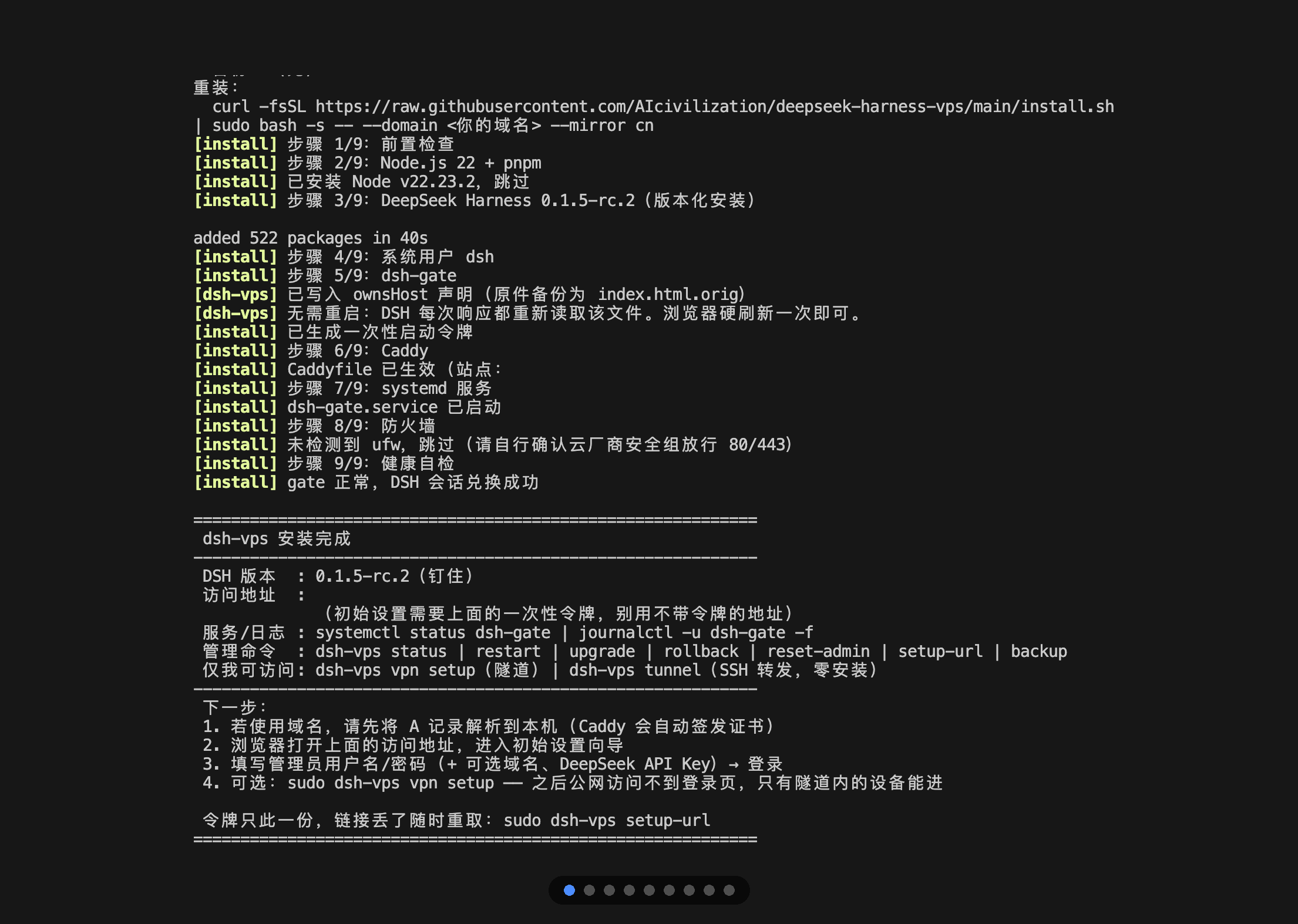Click the '下一步:' heading
The width and height of the screenshot is (1298, 924).
235,707
